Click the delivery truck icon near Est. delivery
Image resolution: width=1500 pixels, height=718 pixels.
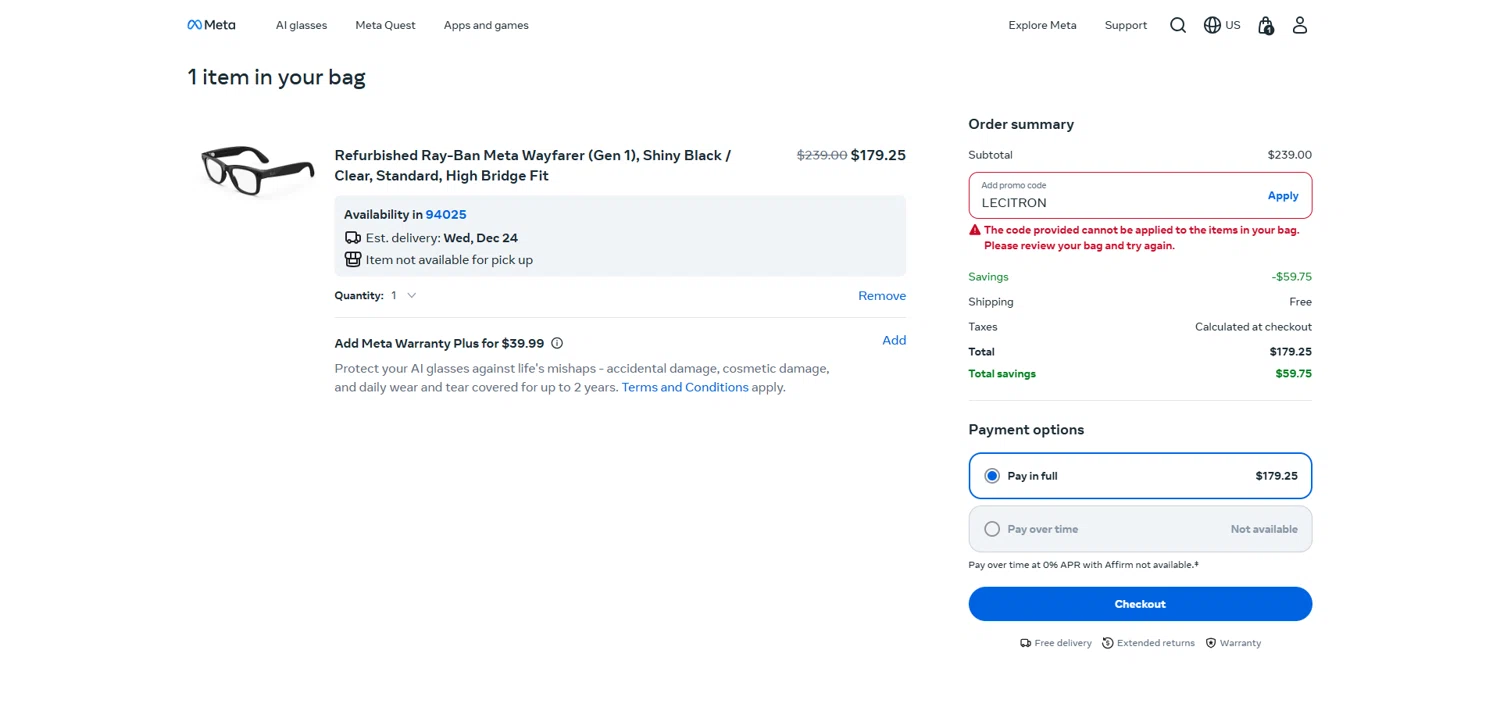(353, 238)
